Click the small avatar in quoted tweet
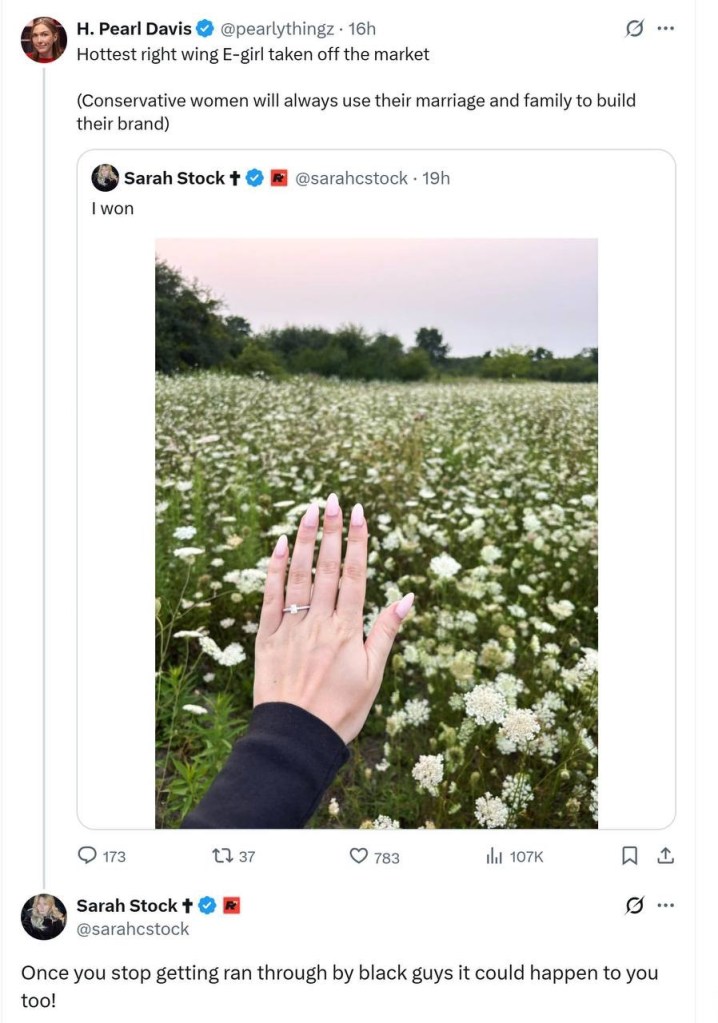The width and height of the screenshot is (718, 1023). [105, 178]
